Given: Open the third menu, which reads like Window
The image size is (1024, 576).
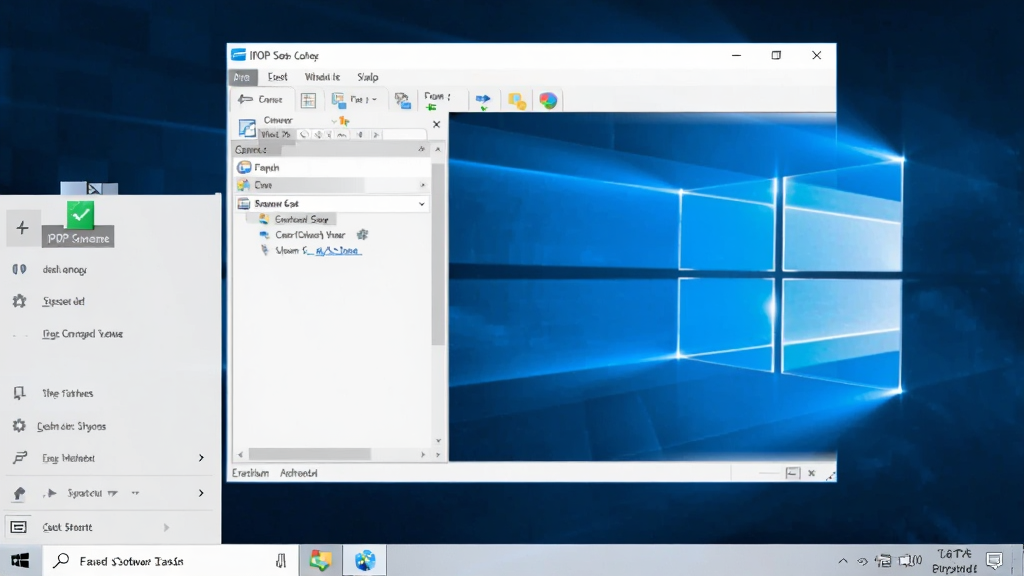Looking at the screenshot, I should pos(322,77).
